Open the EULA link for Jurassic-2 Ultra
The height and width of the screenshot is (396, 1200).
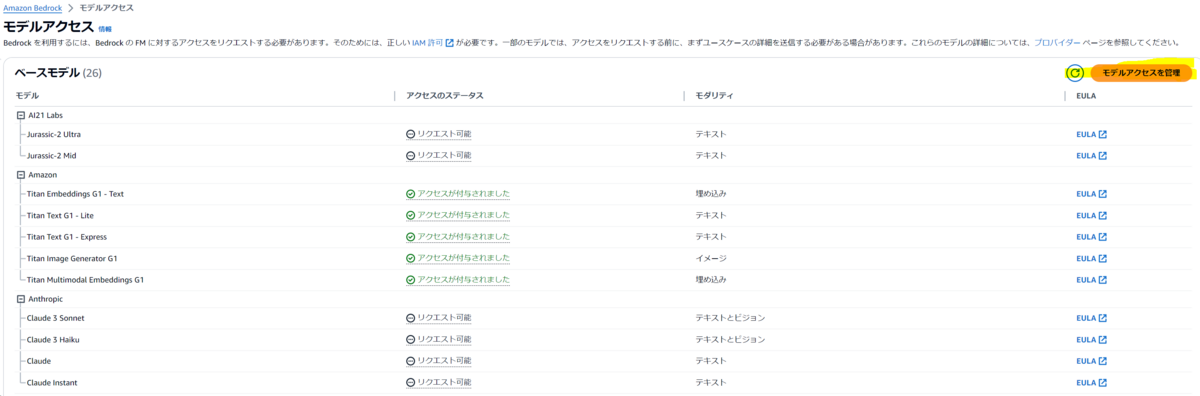(1091, 134)
